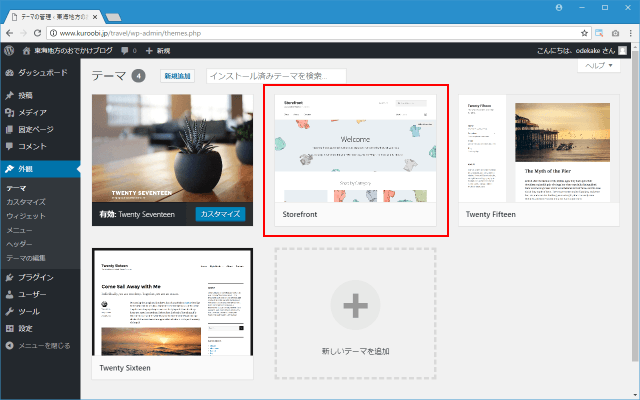This screenshot has width=640, height=400.
Task: Click the 固定ページ pages icon
Action: click(9, 129)
